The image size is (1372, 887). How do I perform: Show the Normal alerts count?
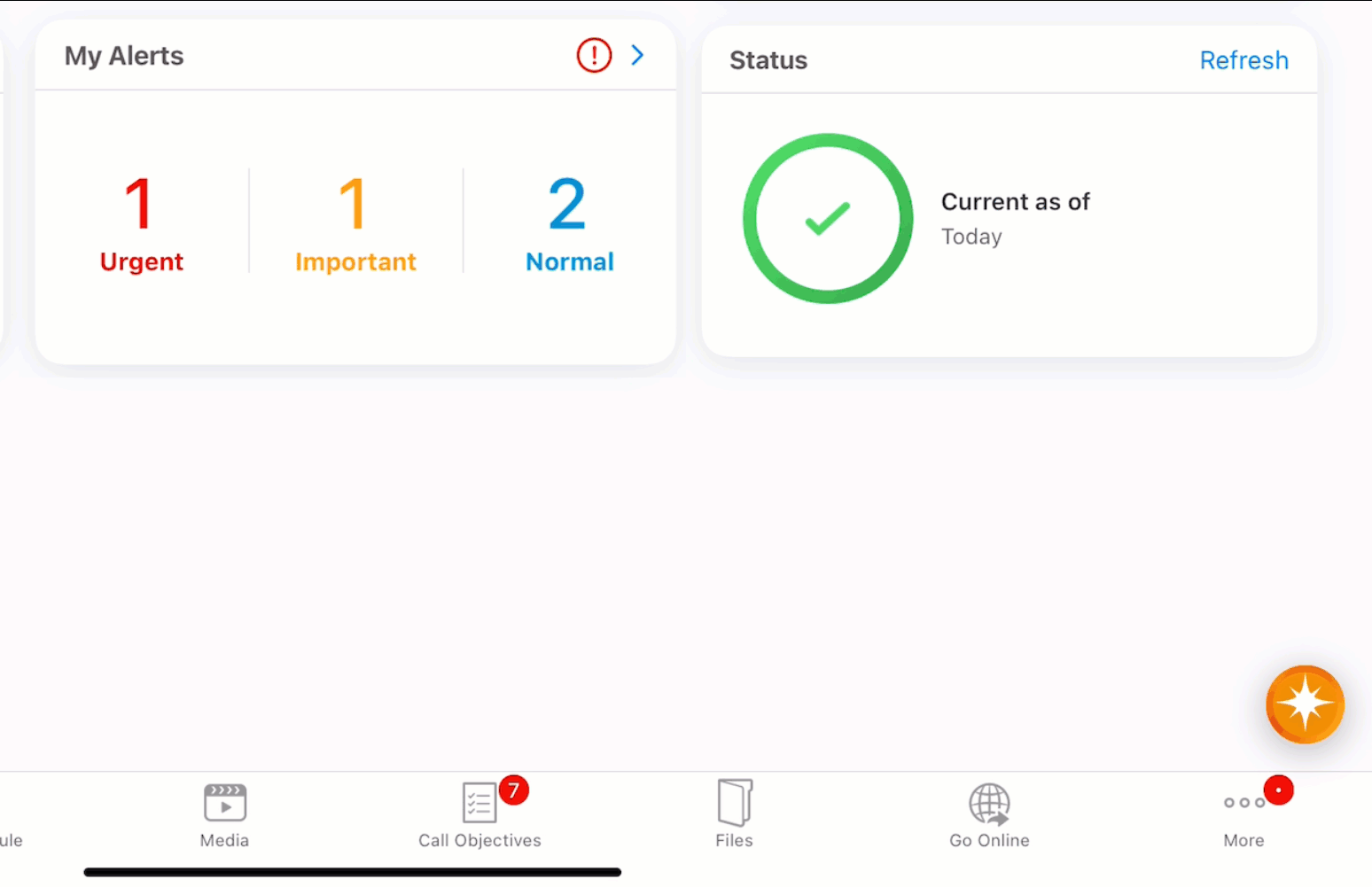pos(569,223)
